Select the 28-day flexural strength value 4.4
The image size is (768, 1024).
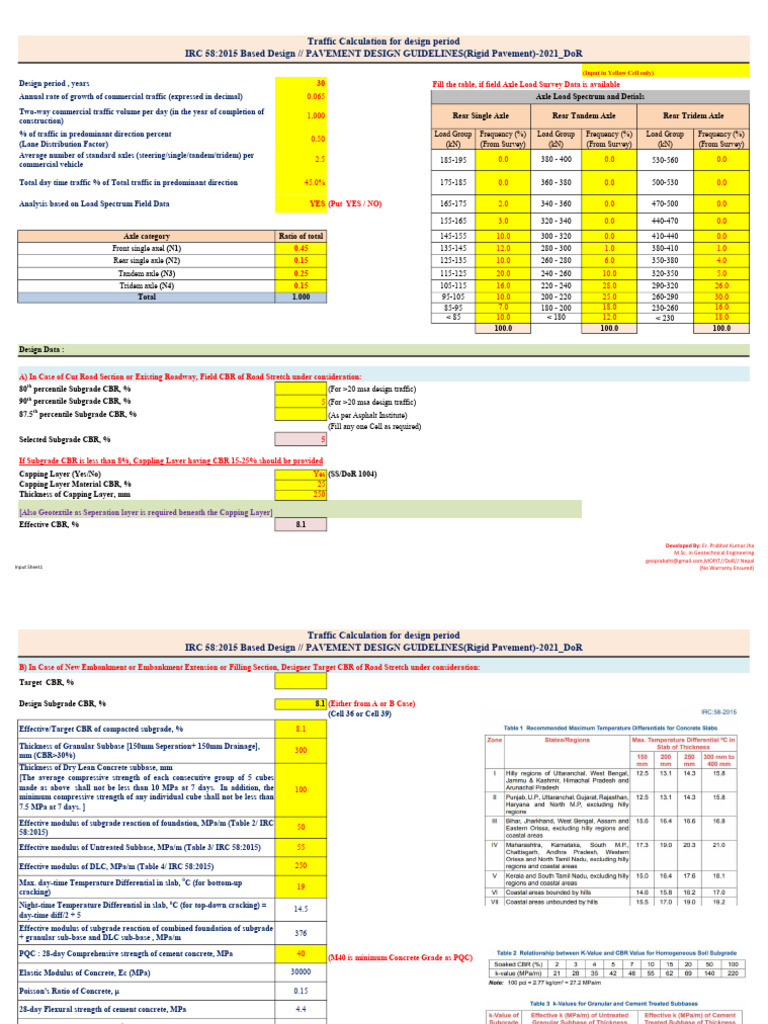pos(300,1009)
